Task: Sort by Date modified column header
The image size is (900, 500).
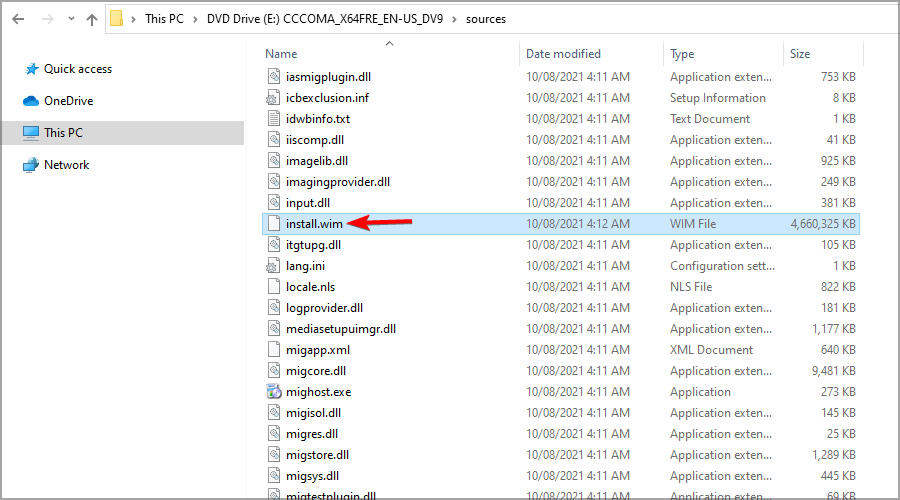Action: (563, 54)
